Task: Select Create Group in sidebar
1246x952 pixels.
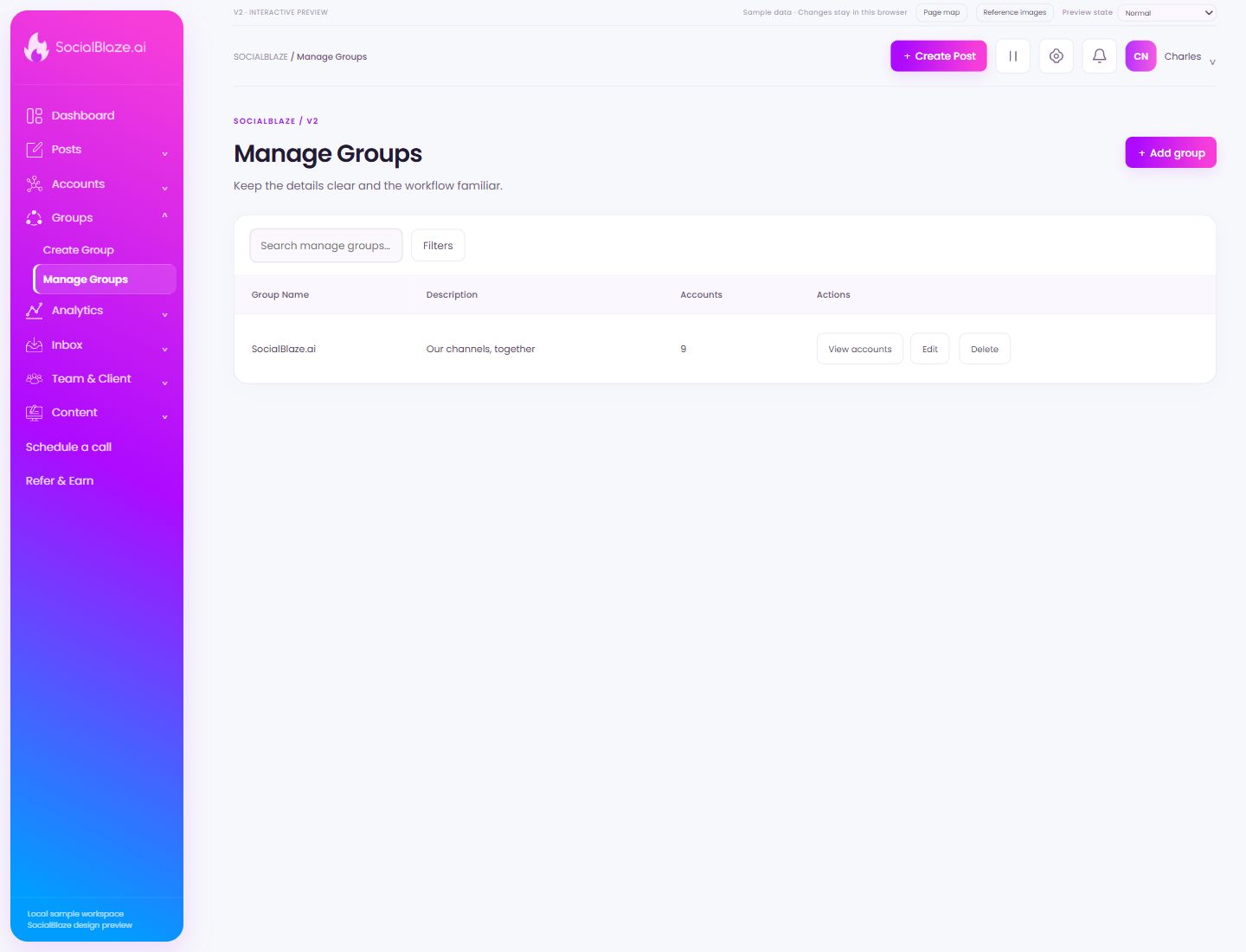Action: [x=79, y=250]
